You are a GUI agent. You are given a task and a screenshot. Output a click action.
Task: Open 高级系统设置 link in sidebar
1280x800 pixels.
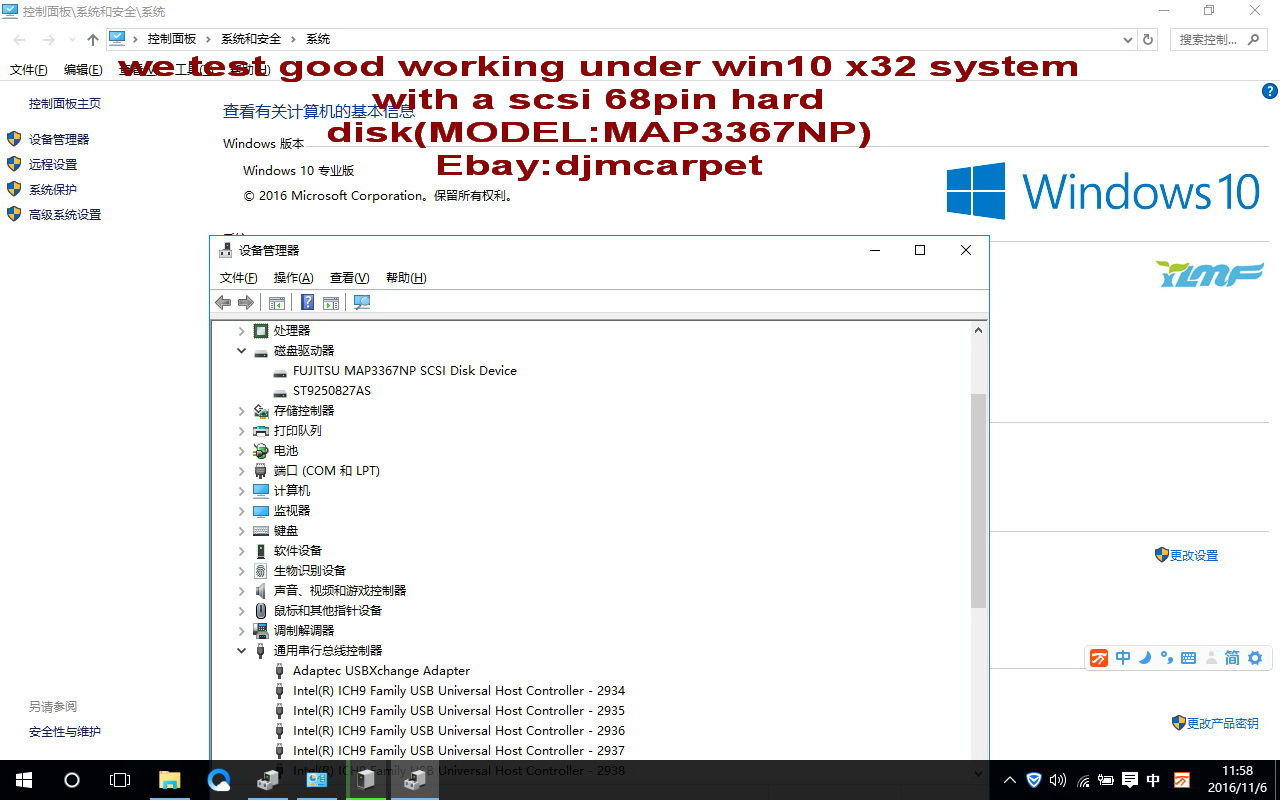[65, 215]
